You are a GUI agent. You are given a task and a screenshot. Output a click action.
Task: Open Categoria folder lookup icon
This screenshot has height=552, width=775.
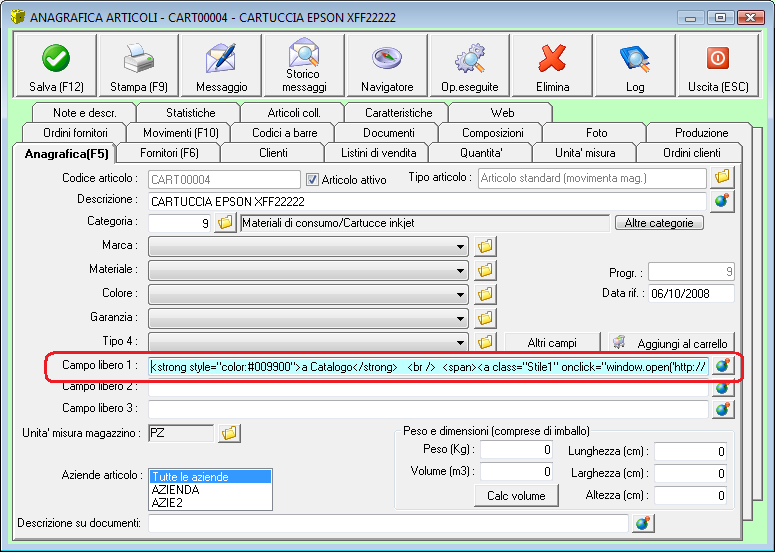coord(225,223)
